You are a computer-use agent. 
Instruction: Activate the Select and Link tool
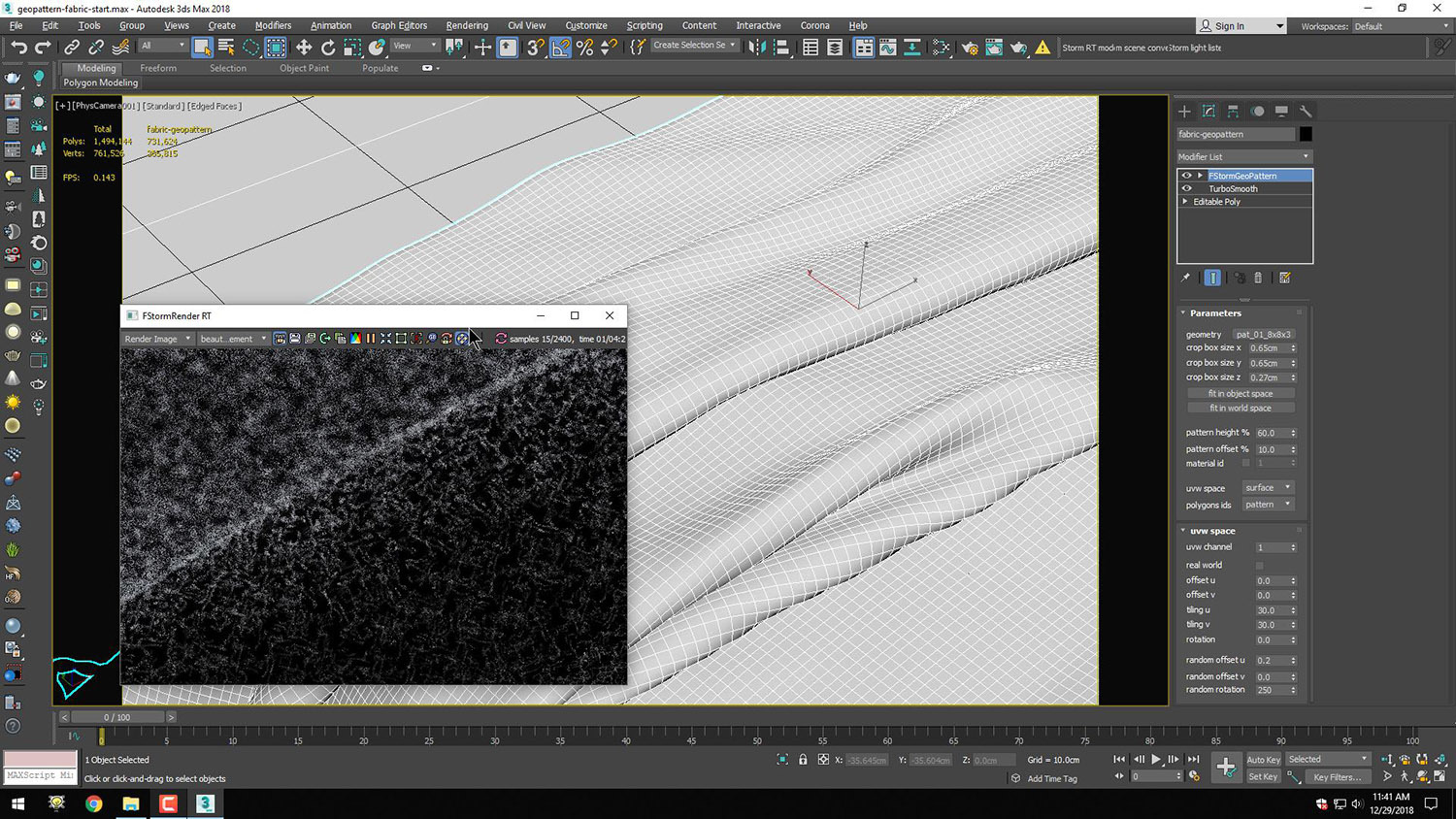(x=72, y=47)
